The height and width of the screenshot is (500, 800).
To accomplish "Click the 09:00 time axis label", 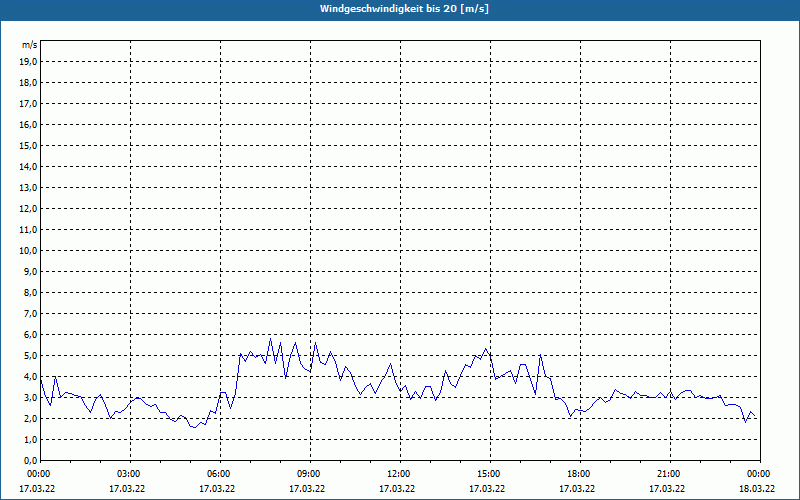I will pyautogui.click(x=310, y=474).
